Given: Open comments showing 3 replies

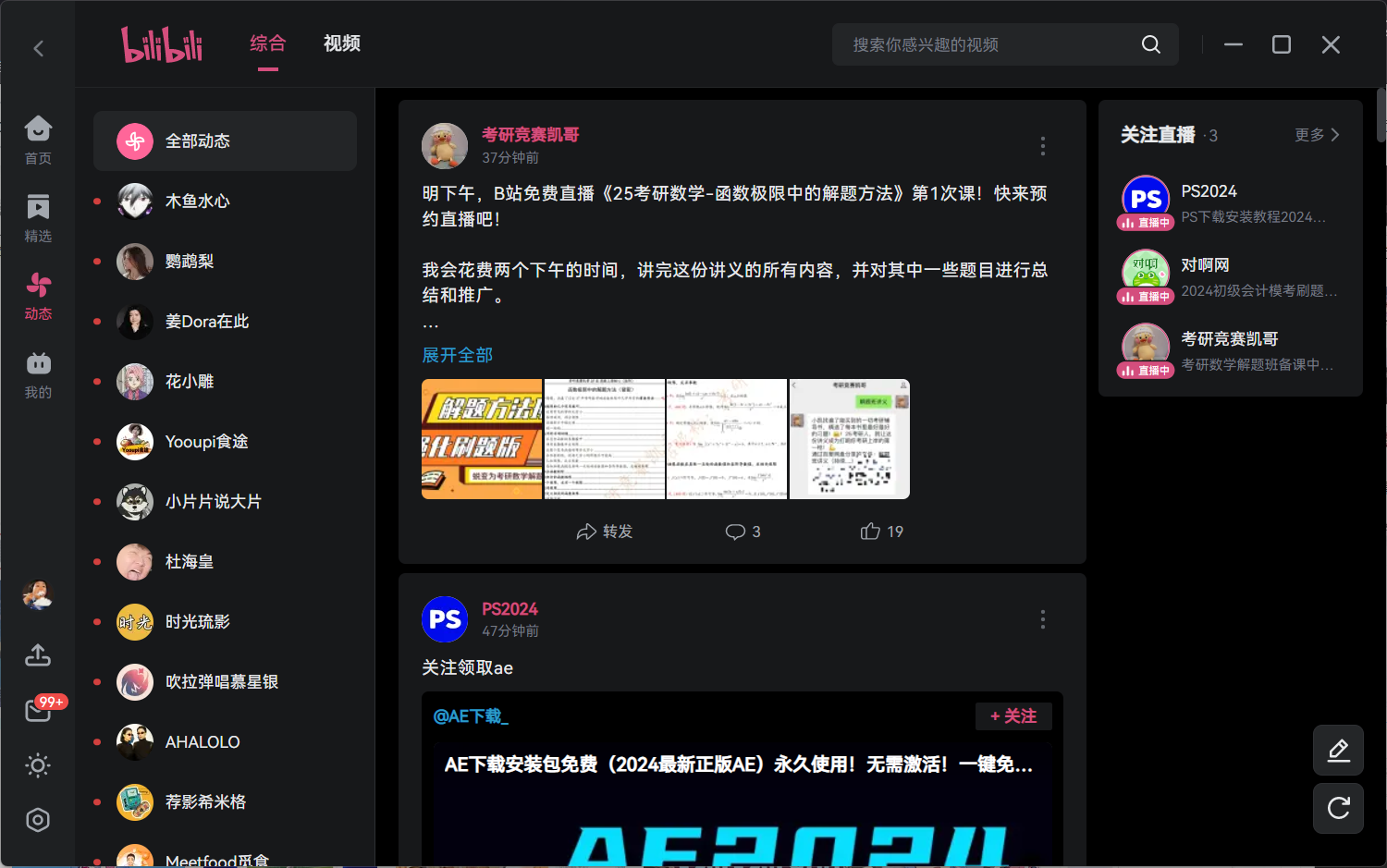Looking at the screenshot, I should click(x=743, y=532).
